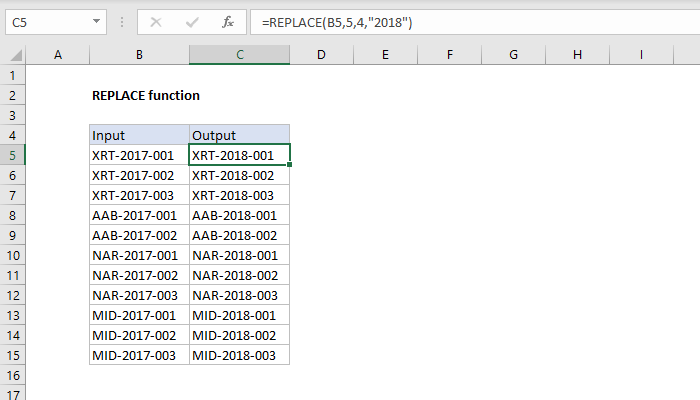Click the 'Output' table header cell
The image size is (700, 400).
(x=239, y=135)
